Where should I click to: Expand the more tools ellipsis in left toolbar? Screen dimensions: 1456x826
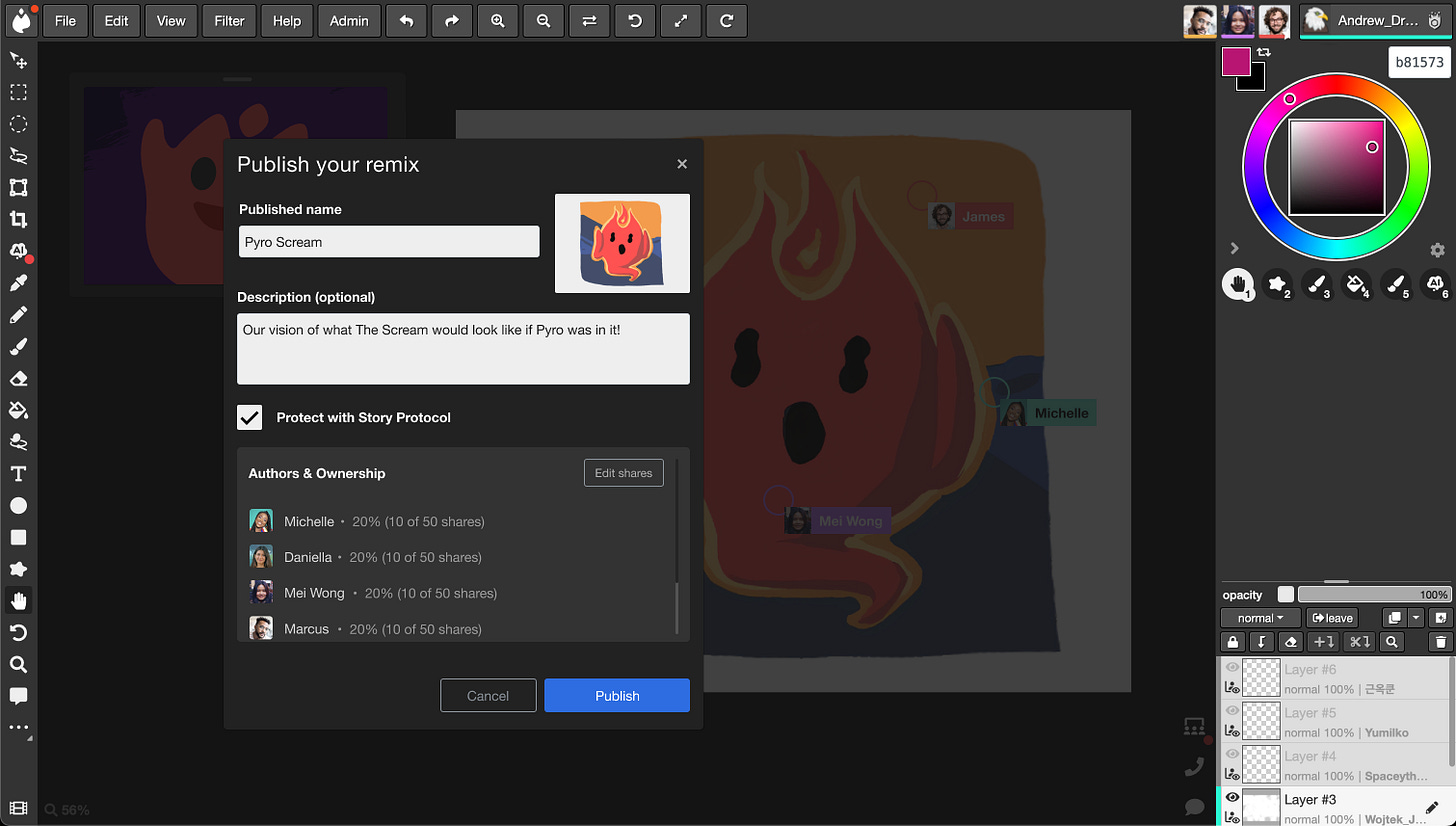18,728
